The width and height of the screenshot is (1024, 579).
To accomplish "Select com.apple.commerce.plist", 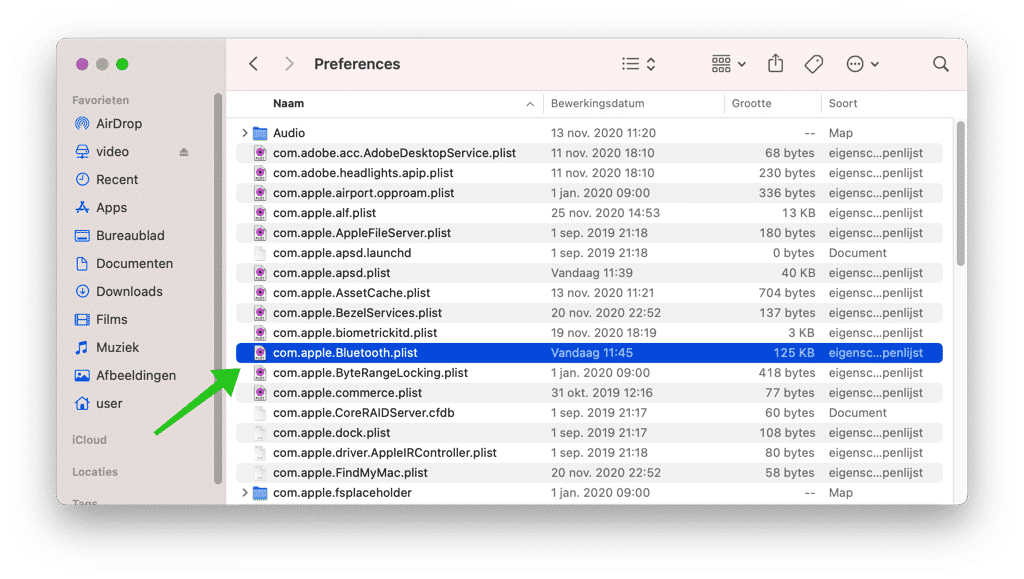I will (589, 393).
